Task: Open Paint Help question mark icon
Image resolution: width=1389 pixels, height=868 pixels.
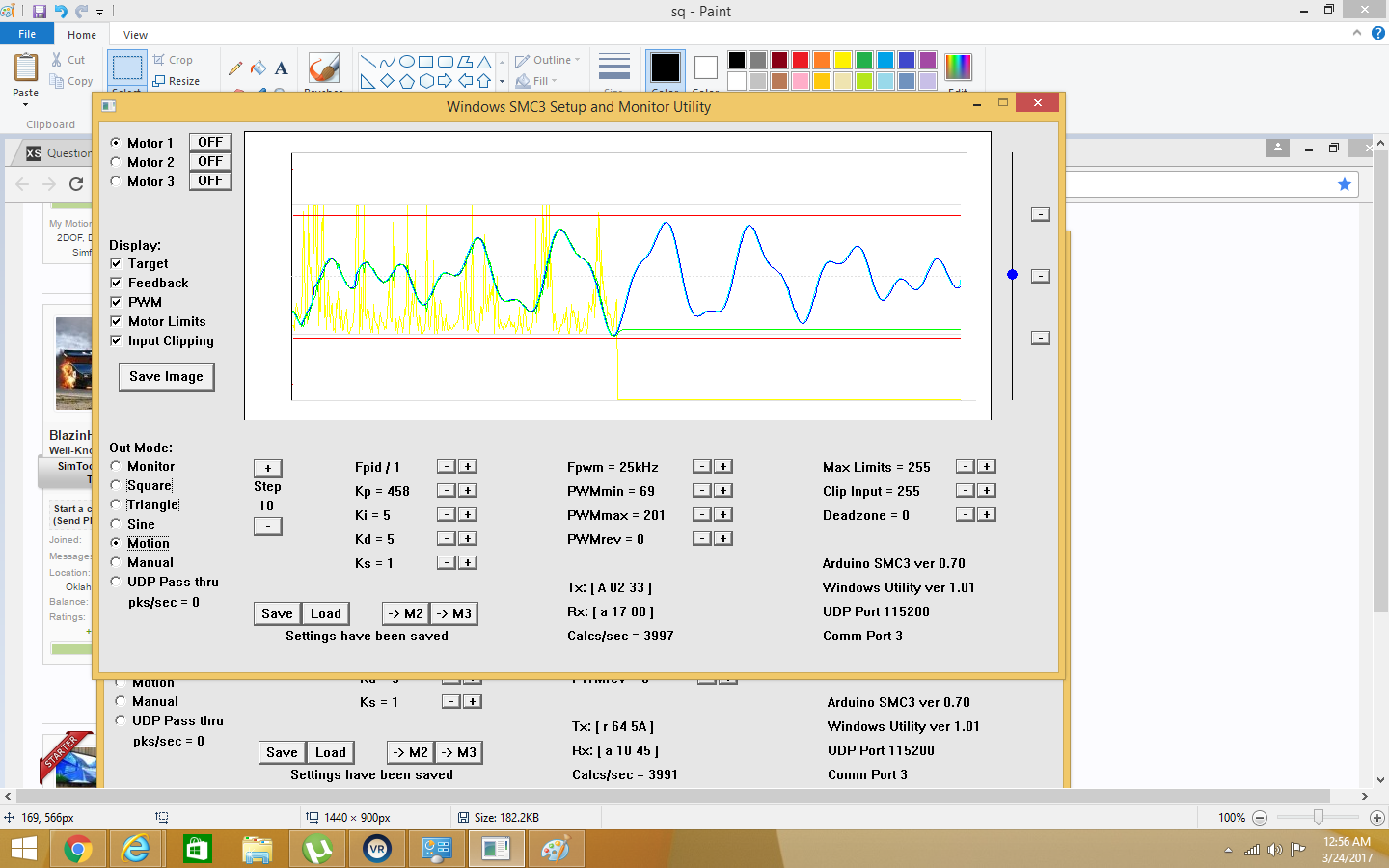Action: tap(1378, 33)
